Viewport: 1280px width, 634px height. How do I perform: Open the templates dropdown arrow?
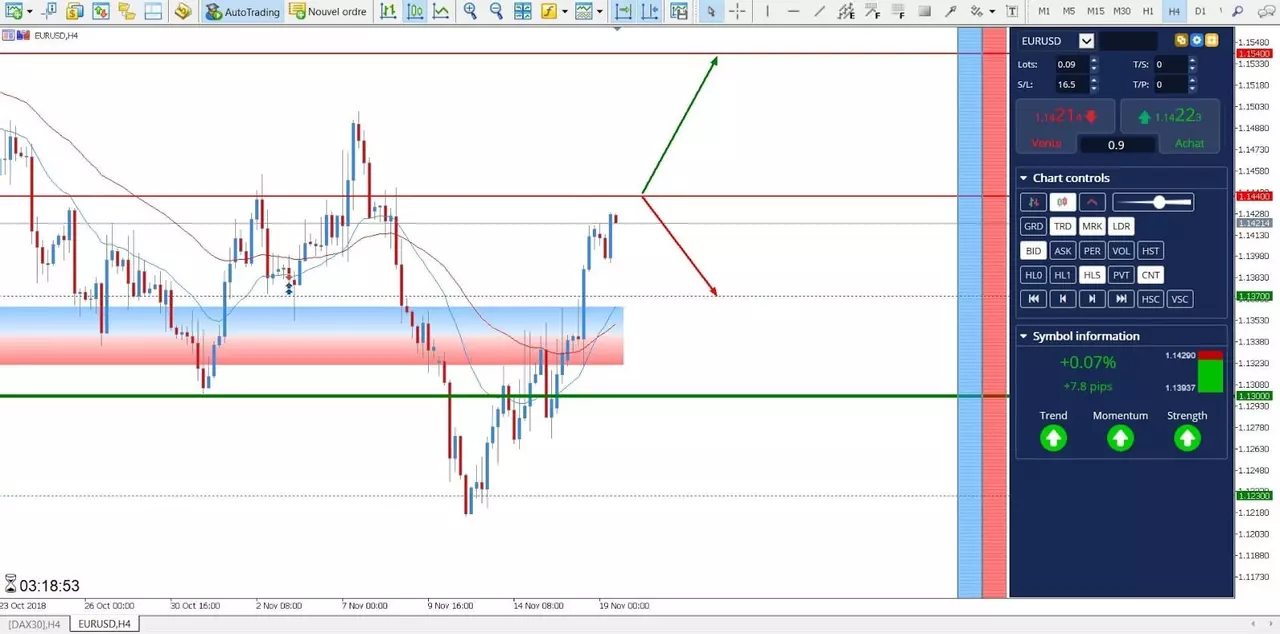(x=600, y=12)
